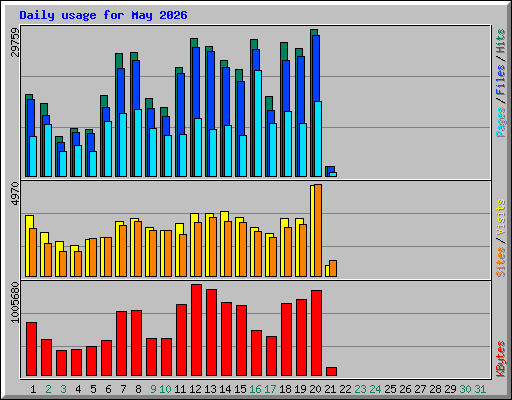The height and width of the screenshot is (400, 512).
Task: Click day 29 on the x-axis
Action: [x=450, y=389]
